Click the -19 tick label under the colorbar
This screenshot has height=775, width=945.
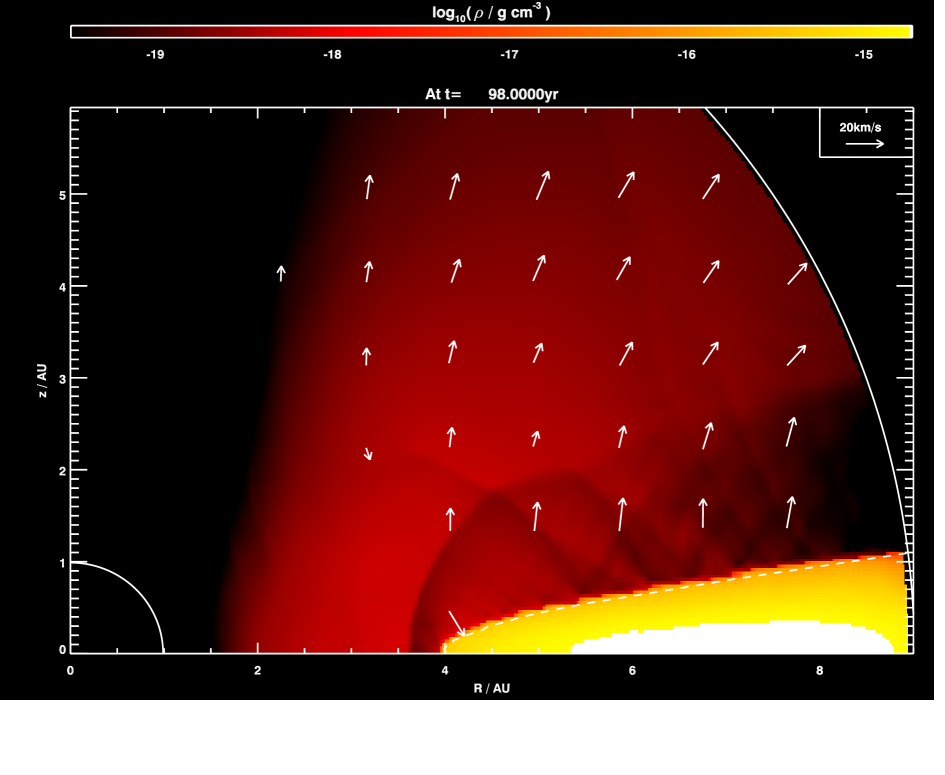(155, 54)
